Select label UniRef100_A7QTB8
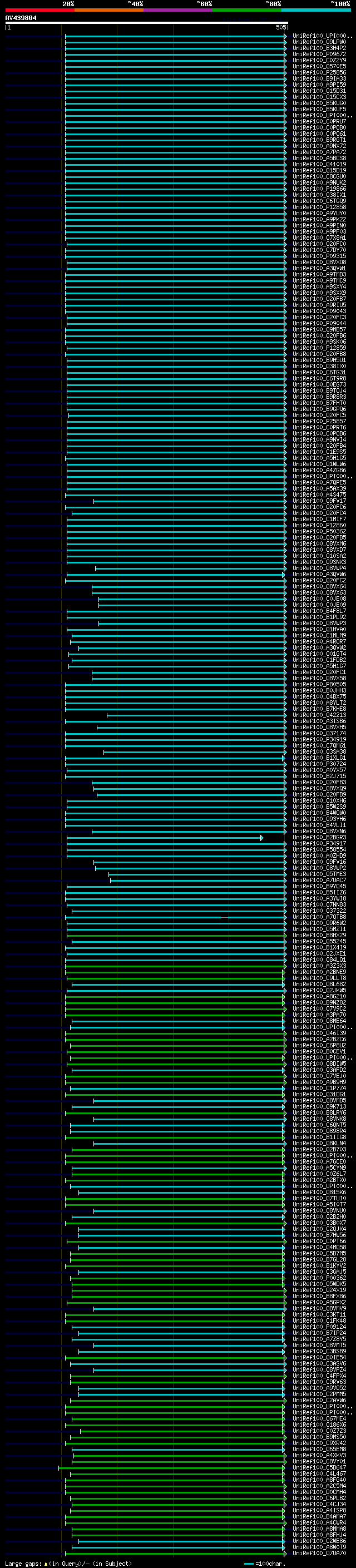Viewport: 356px width, 1568px height. 319,917
